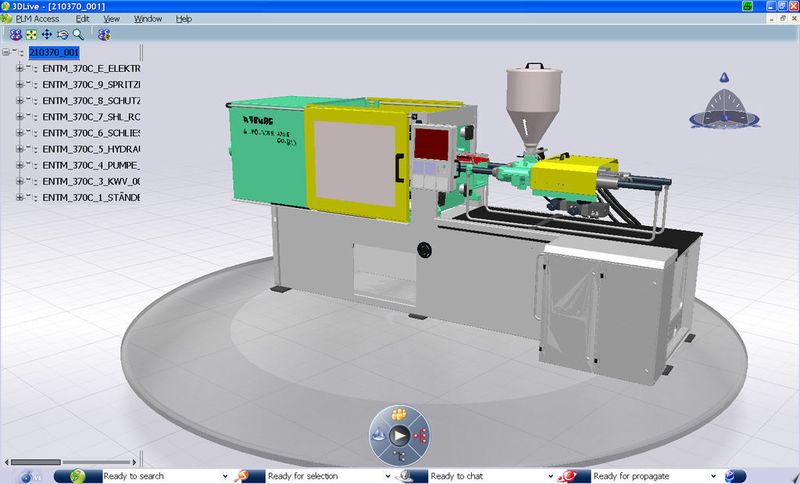Click the first colored-spheres toolbar icon
The width and height of the screenshot is (800, 484).
coord(16,35)
